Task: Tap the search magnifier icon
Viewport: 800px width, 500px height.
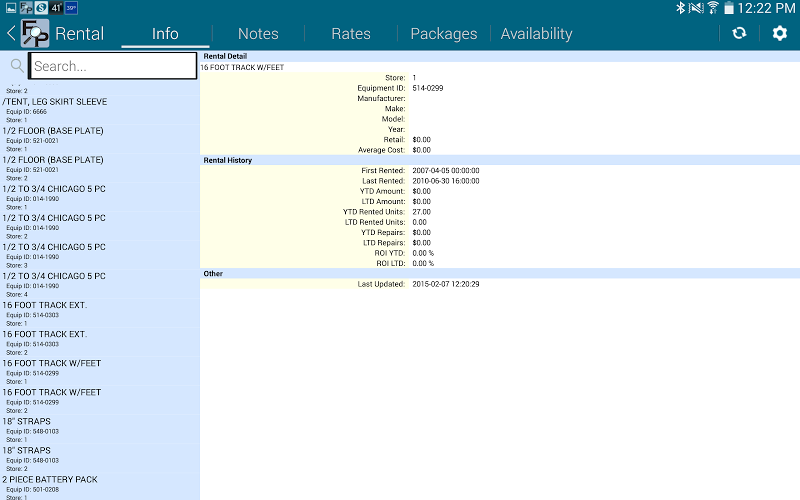Action: point(17,65)
